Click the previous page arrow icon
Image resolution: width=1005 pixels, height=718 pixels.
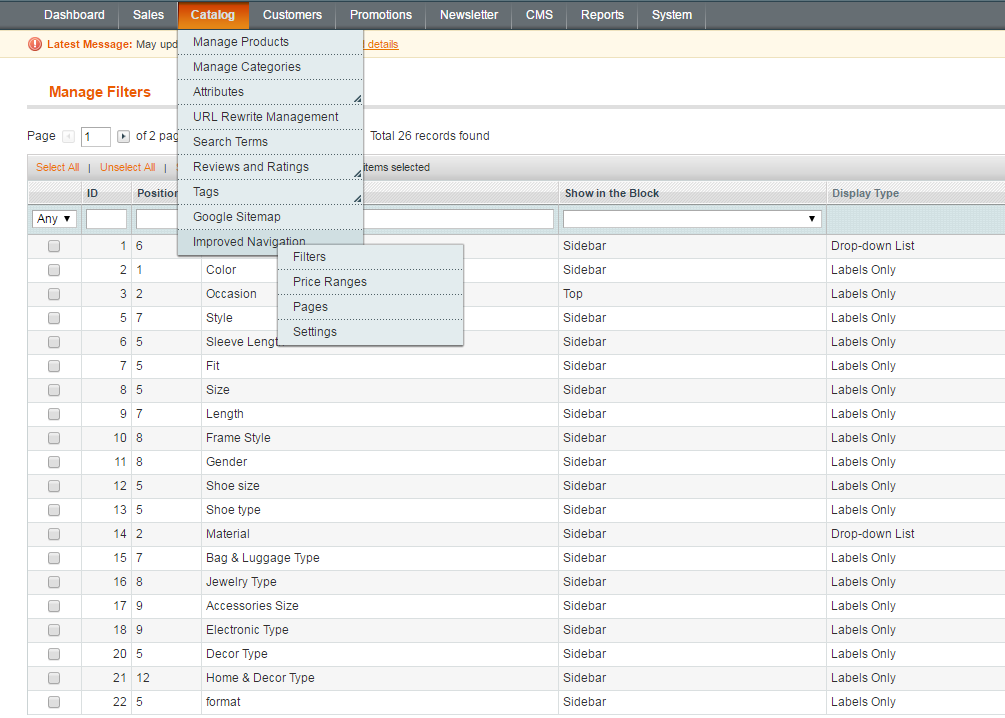[x=68, y=137]
